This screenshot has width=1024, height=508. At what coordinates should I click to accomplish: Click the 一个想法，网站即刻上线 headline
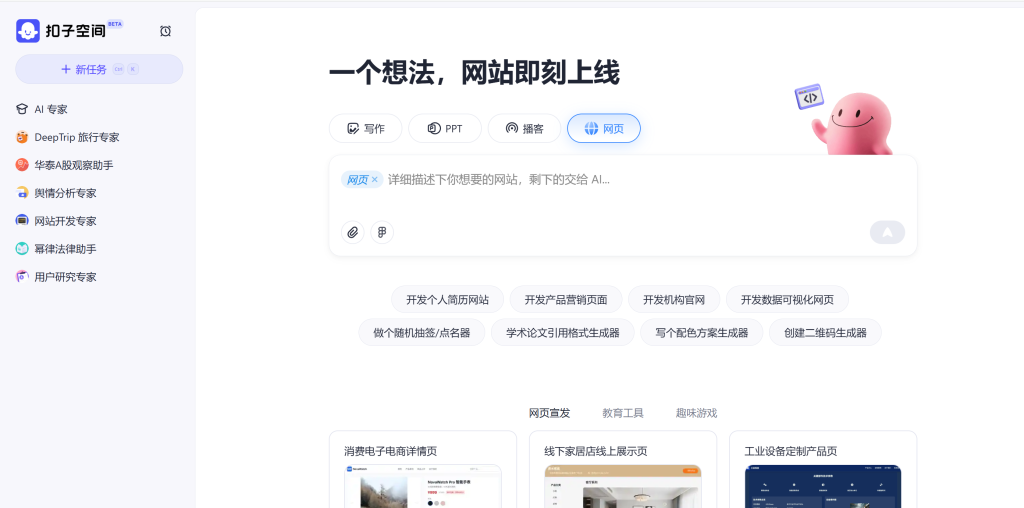click(474, 72)
